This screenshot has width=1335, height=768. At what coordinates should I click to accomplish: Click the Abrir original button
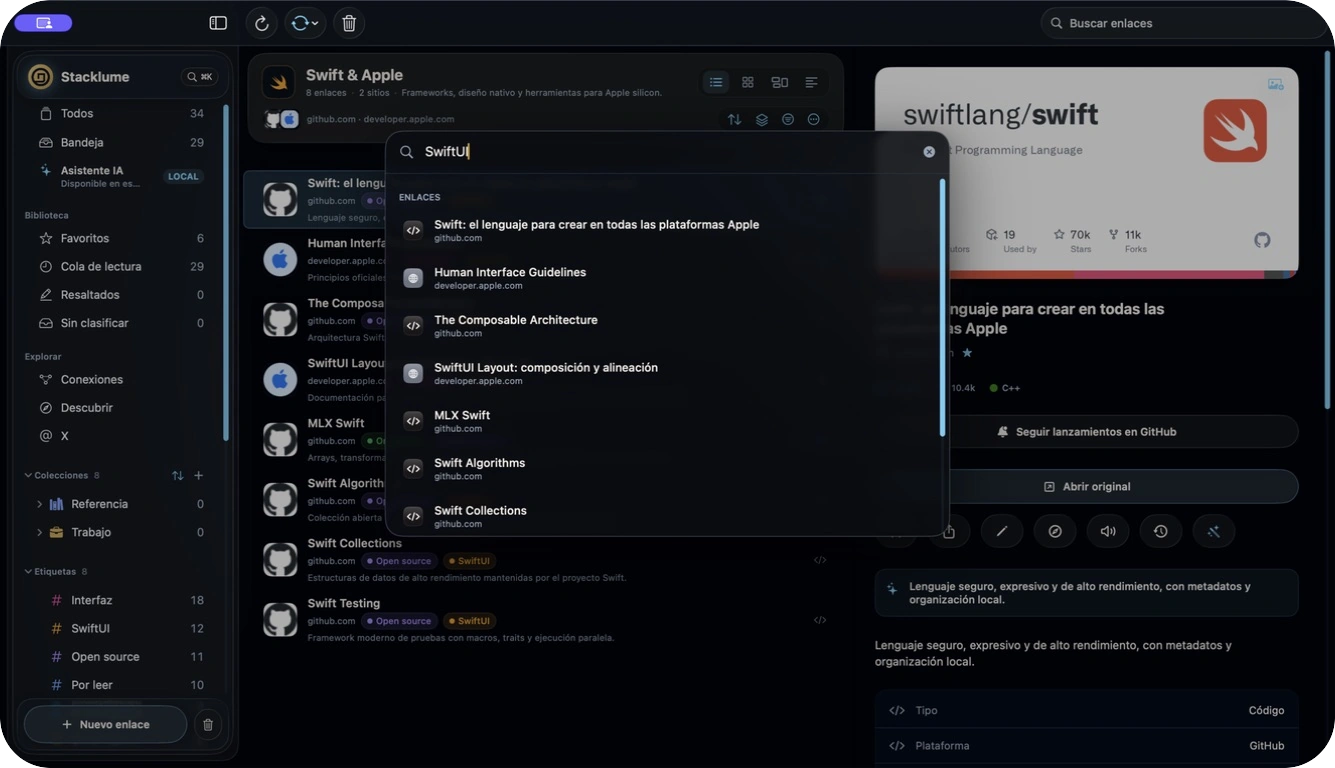point(1086,487)
